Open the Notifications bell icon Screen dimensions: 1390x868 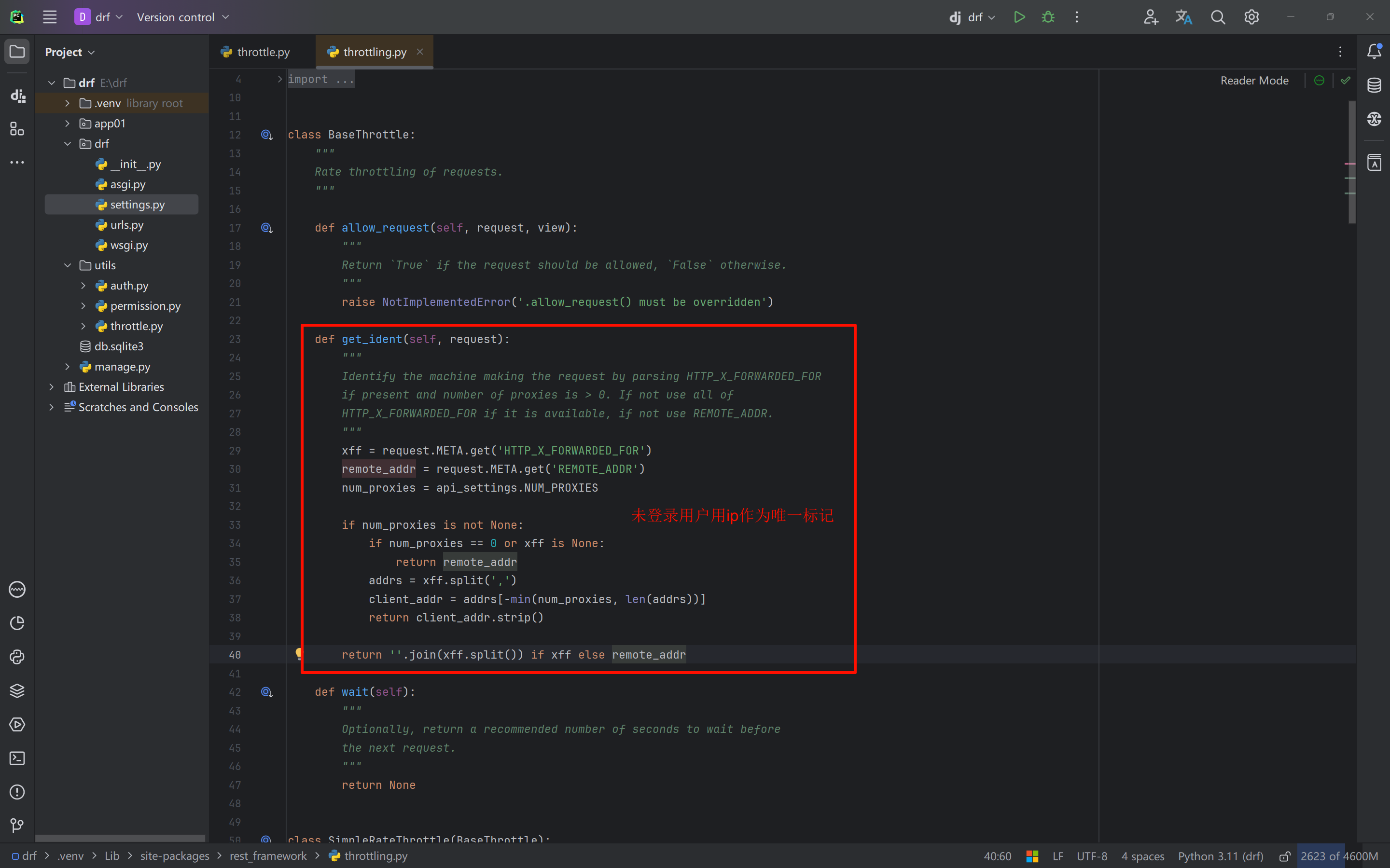click(x=1374, y=51)
